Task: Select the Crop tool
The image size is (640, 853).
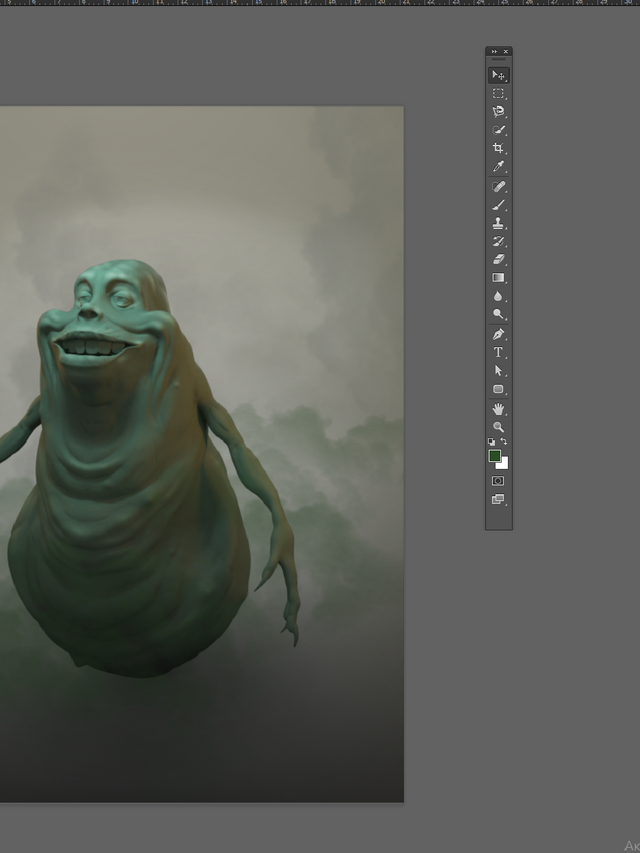Action: coord(499,148)
